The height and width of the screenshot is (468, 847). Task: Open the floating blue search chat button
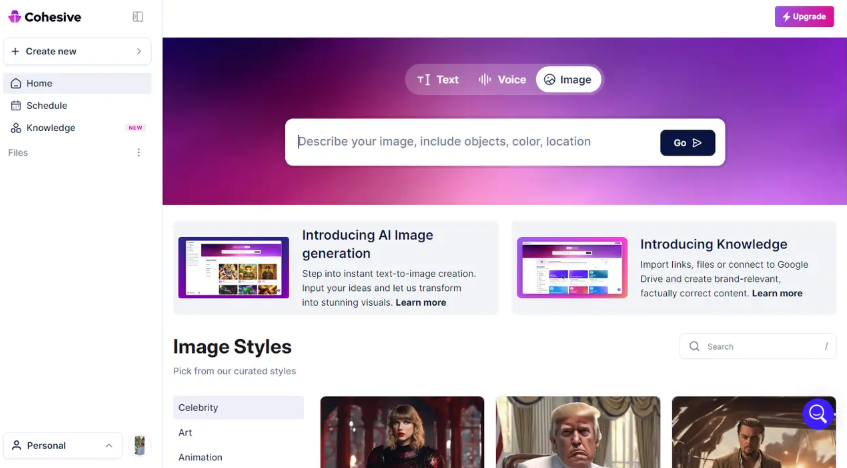tap(818, 414)
